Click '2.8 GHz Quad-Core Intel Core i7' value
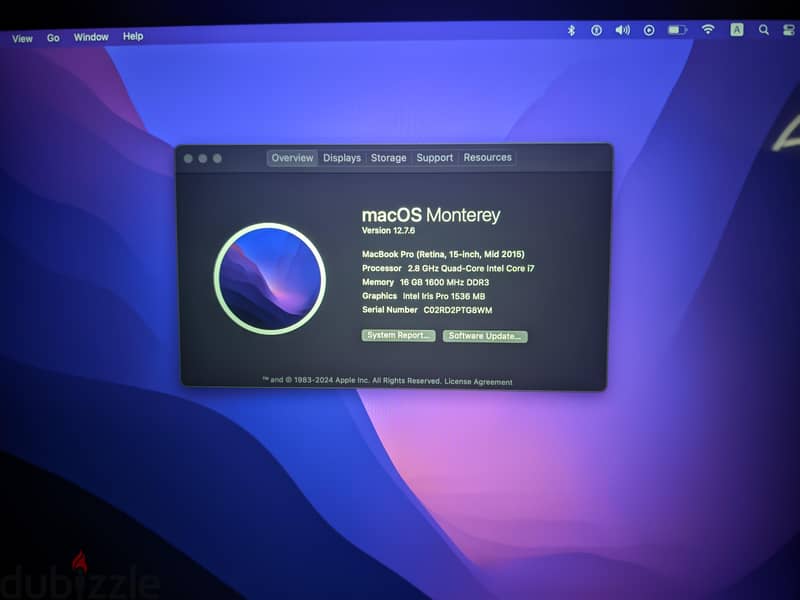 tap(471, 268)
